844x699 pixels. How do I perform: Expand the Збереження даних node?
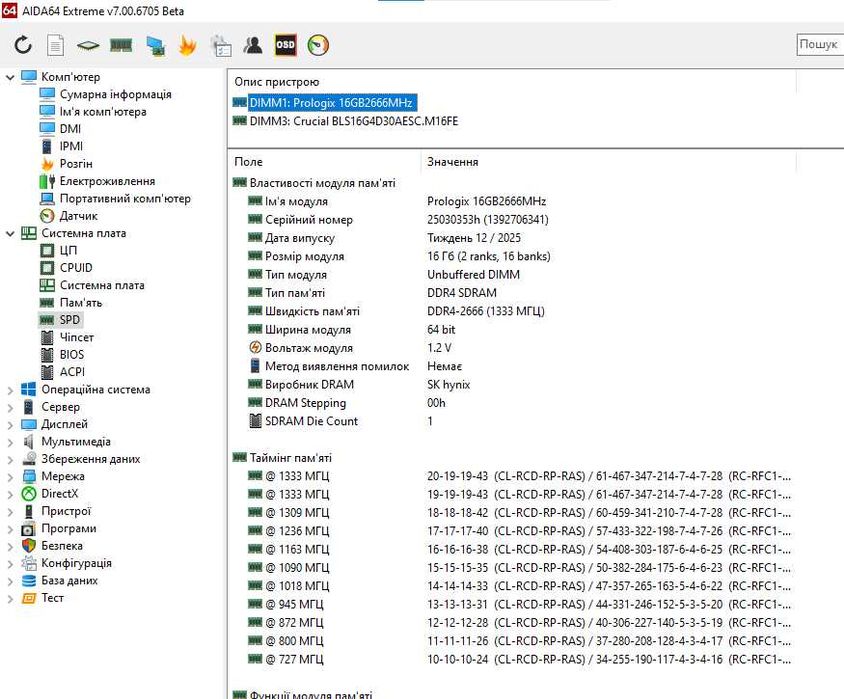10,460
